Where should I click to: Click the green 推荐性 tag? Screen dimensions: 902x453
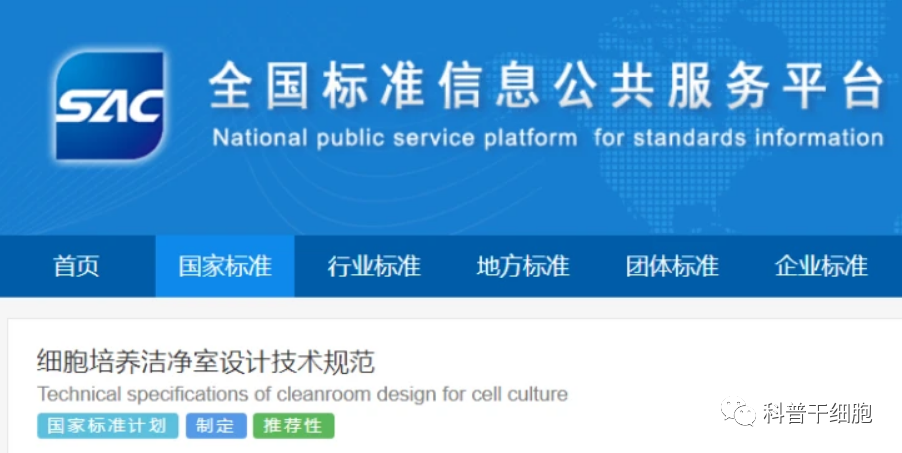click(x=293, y=426)
